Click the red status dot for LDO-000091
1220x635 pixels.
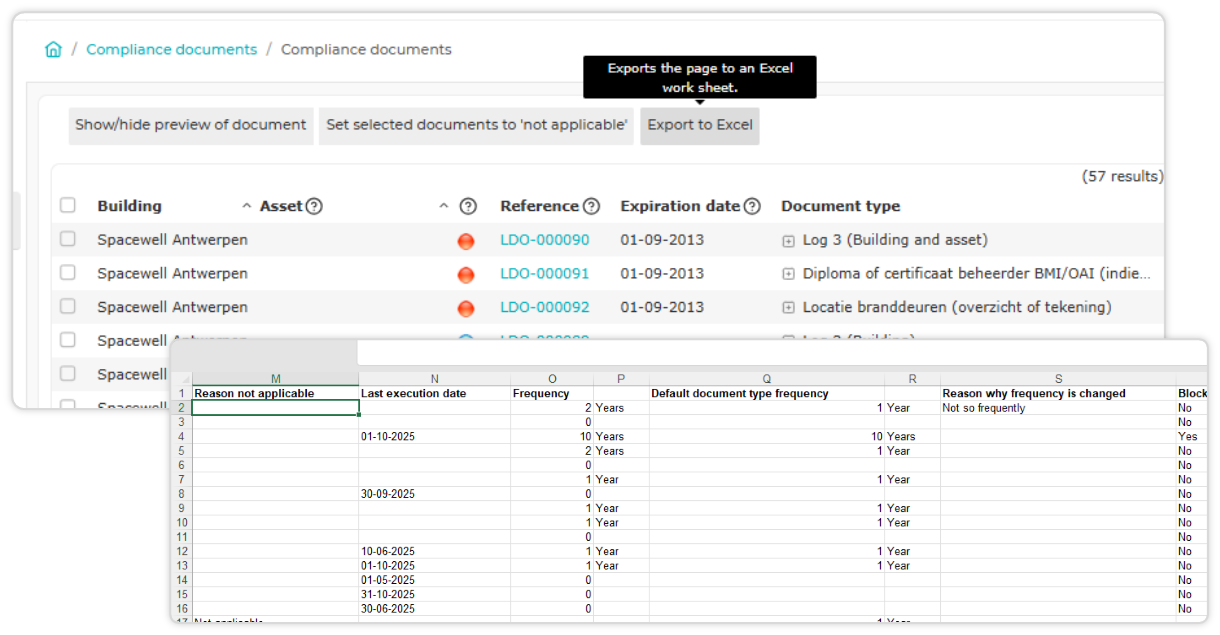pos(466,274)
